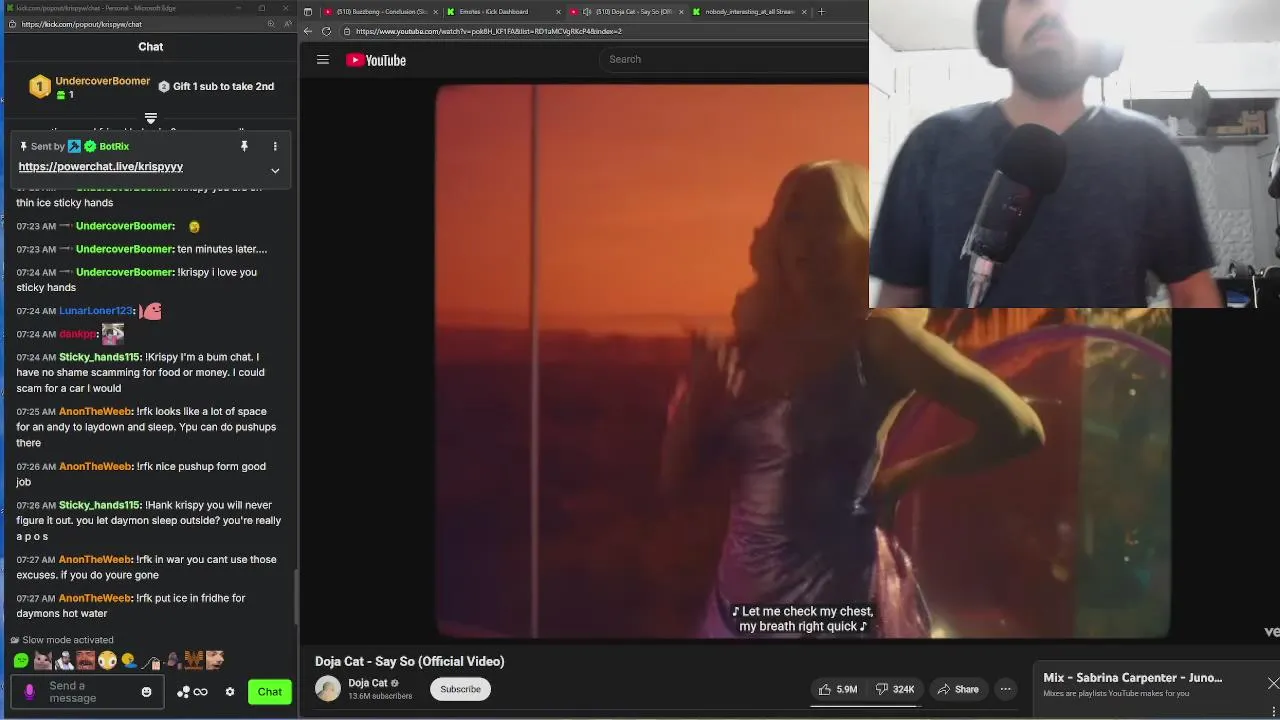The width and height of the screenshot is (1280, 720).
Task: Share the Say So video
Action: point(958,689)
